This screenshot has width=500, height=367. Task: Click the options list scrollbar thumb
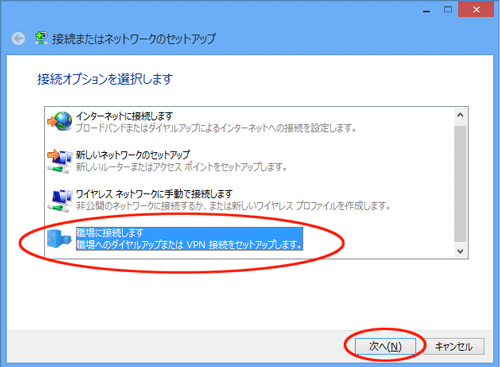coord(460,184)
